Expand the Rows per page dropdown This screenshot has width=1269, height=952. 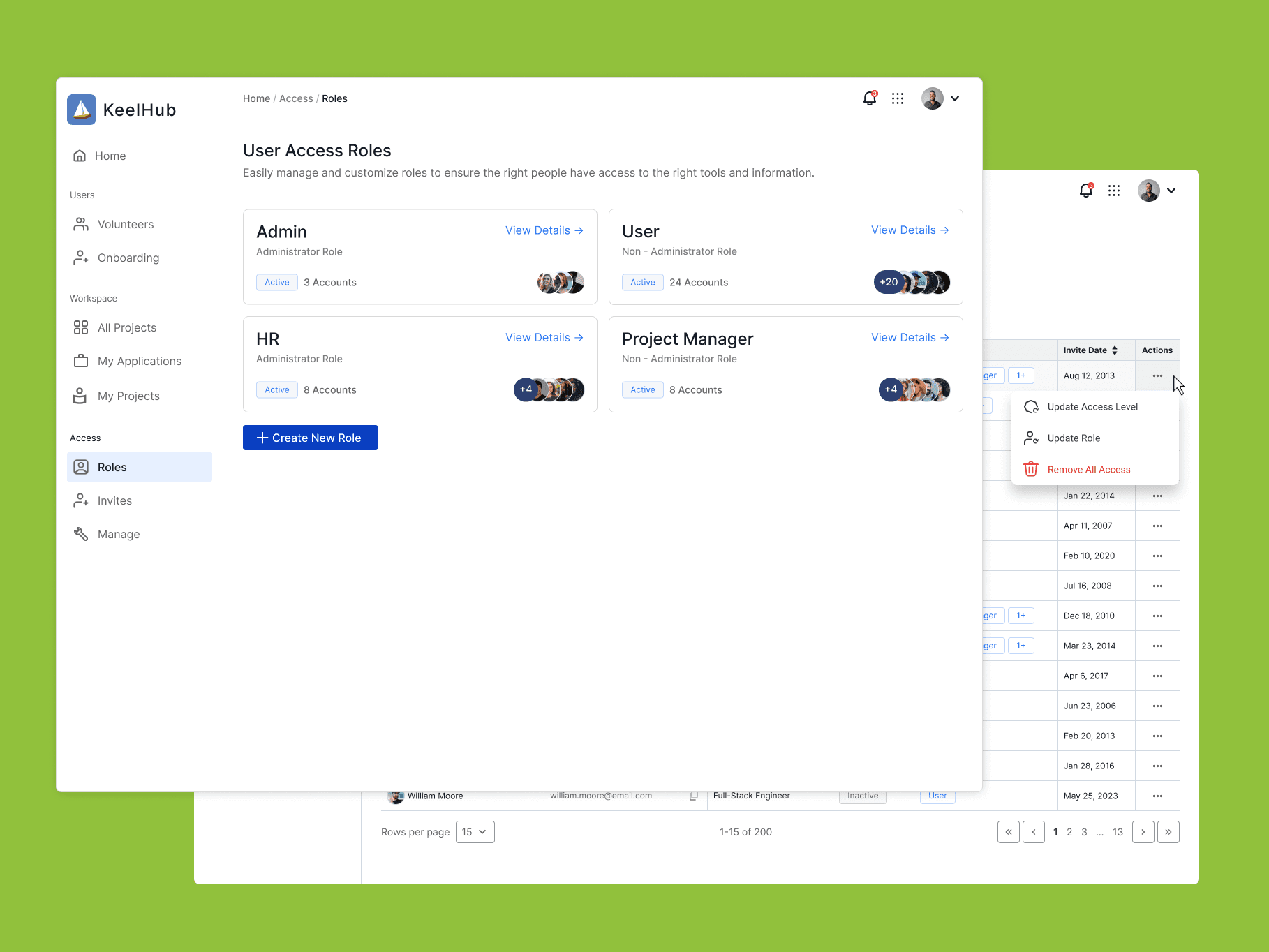[x=475, y=832]
